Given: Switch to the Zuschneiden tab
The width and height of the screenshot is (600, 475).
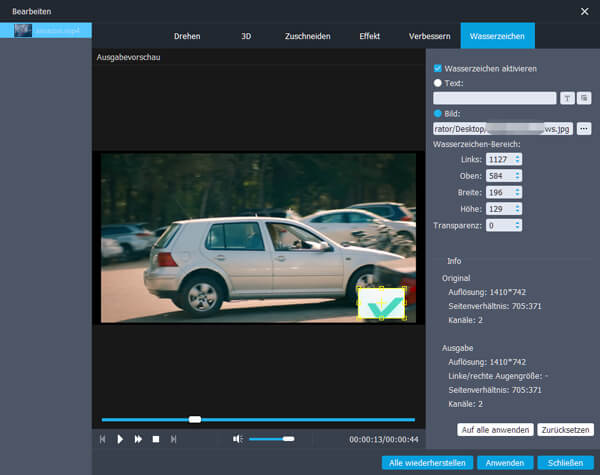Looking at the screenshot, I should pyautogui.click(x=308, y=36).
